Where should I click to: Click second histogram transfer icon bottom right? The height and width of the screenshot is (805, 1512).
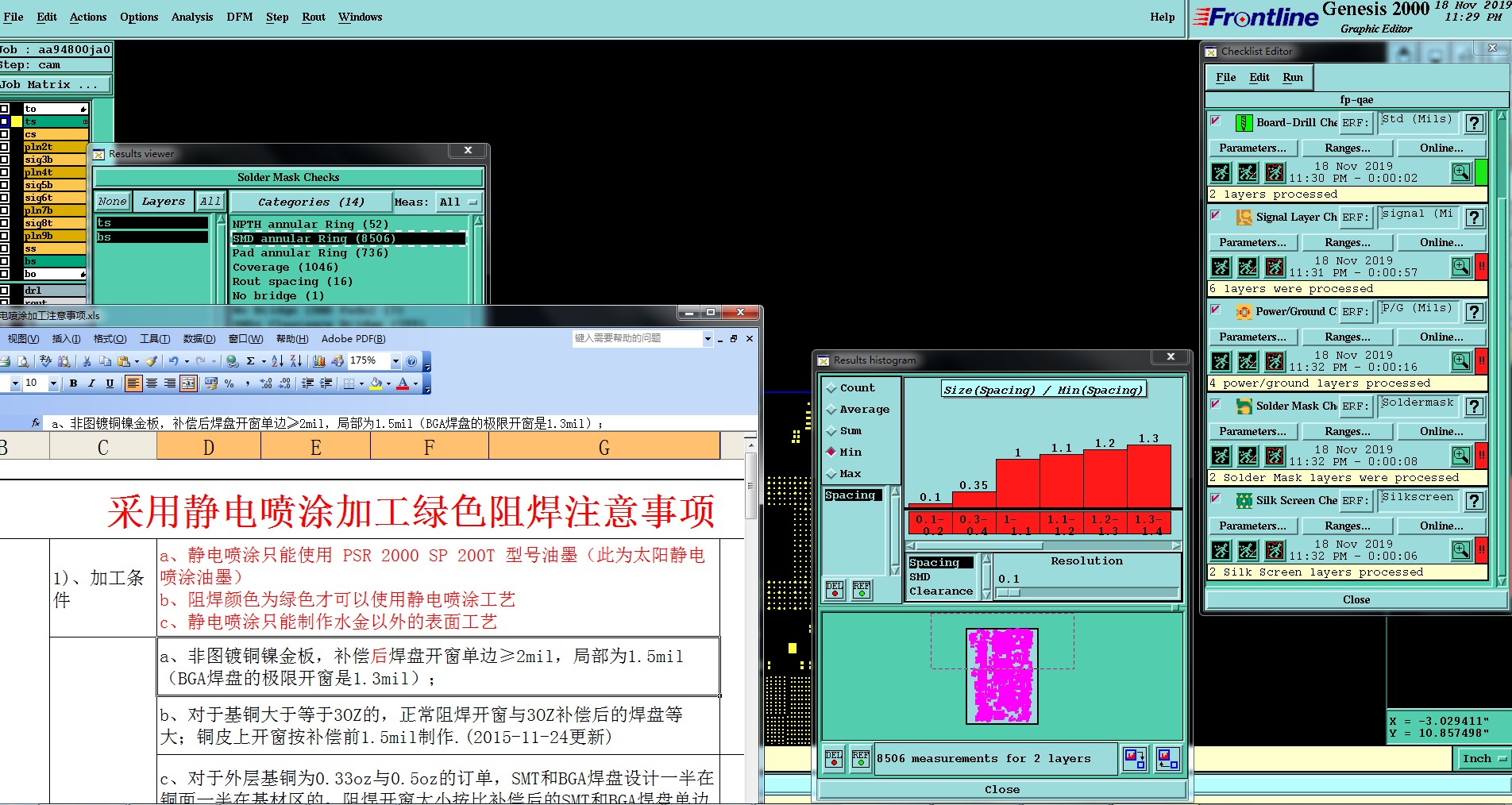1167,759
